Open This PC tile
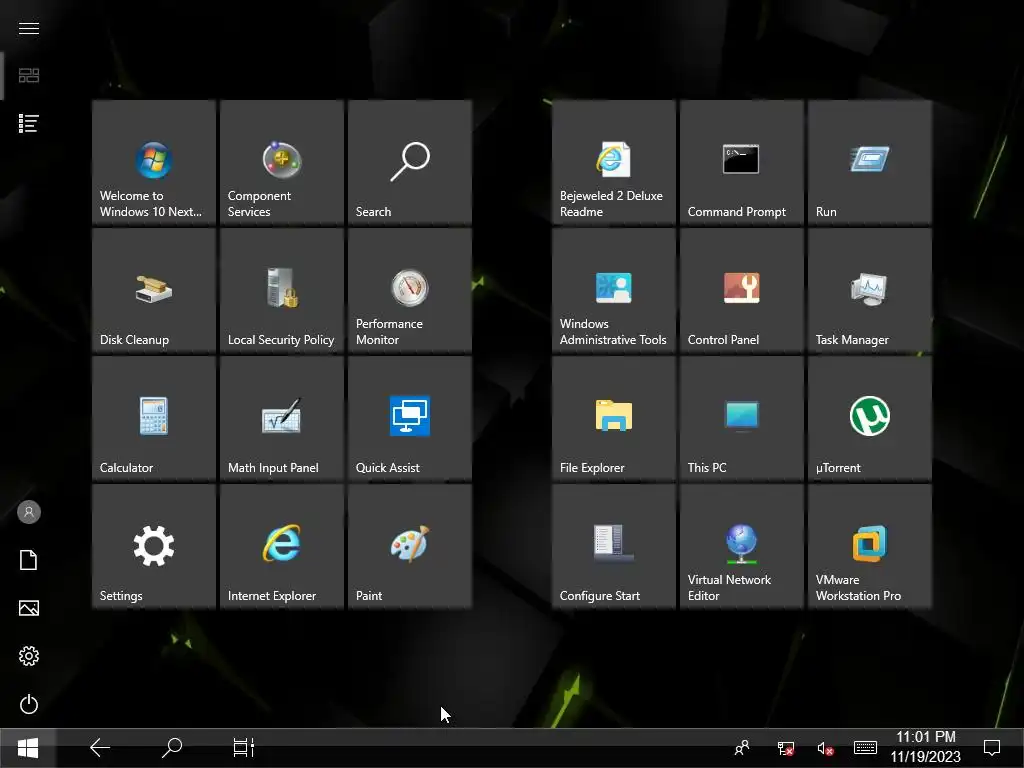Image resolution: width=1024 pixels, height=768 pixels. tap(742, 419)
